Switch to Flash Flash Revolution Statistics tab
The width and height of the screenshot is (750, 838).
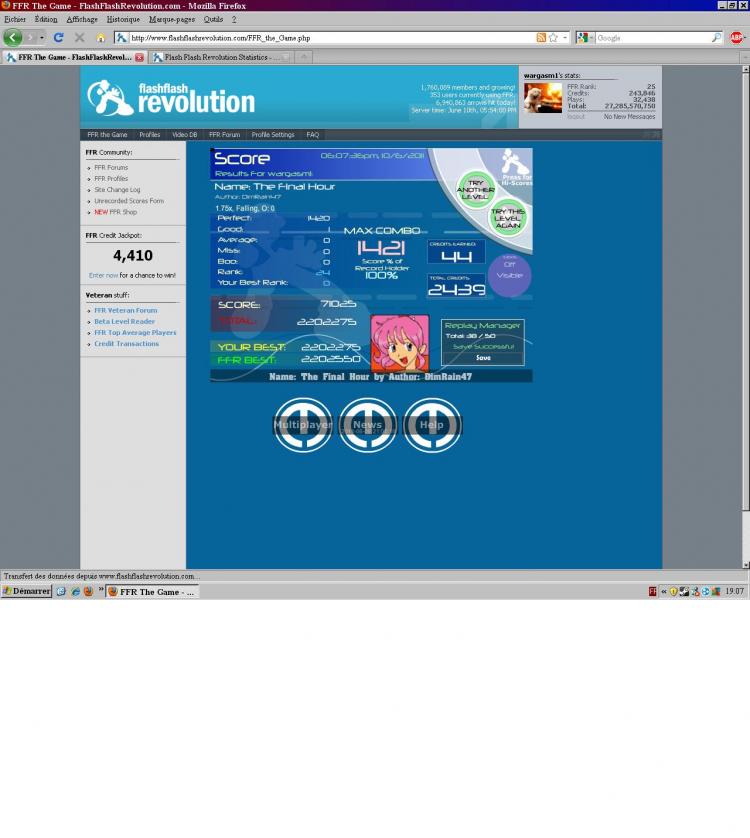pyautogui.click(x=216, y=58)
